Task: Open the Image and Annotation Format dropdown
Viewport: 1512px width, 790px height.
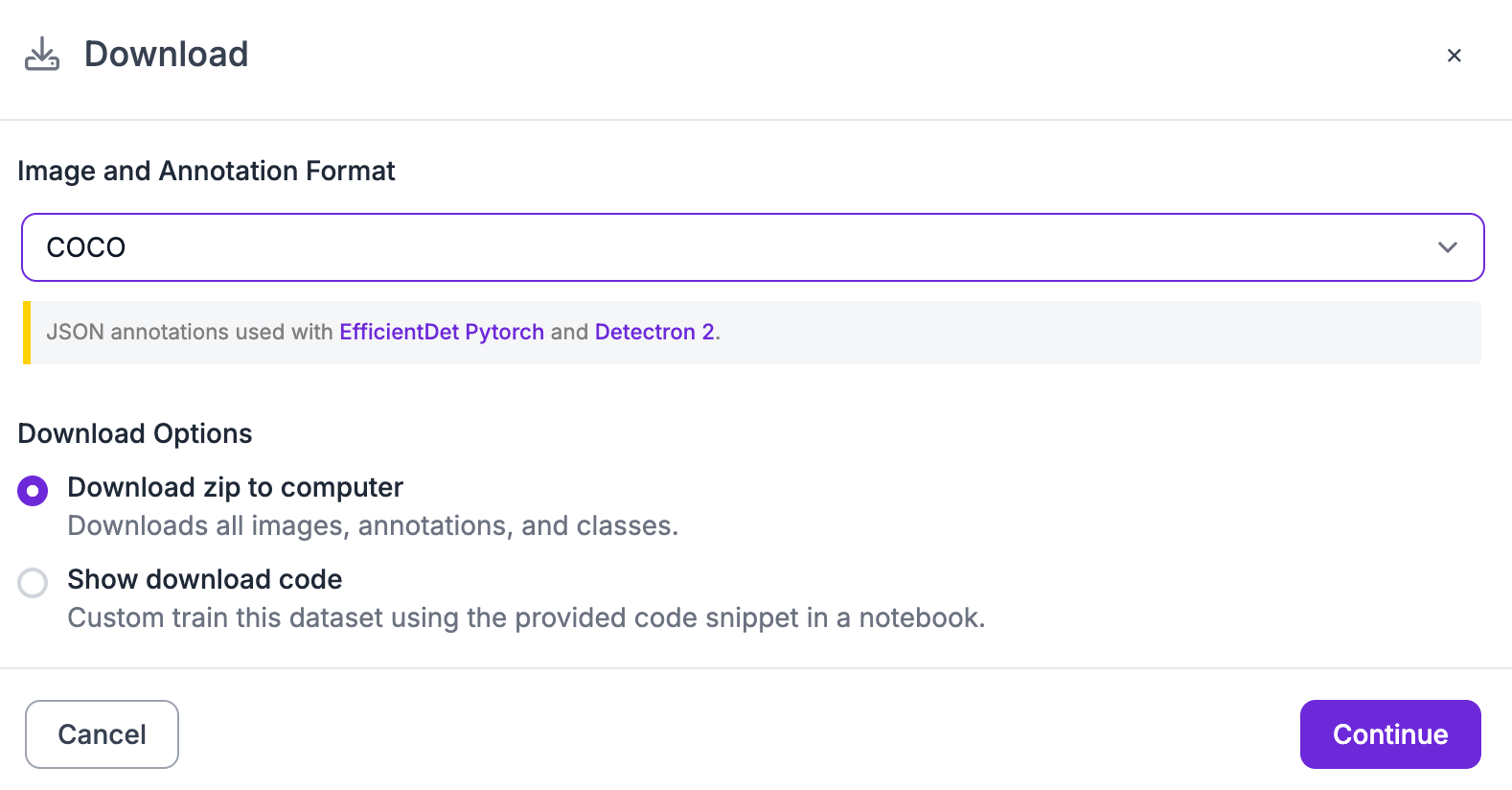Action: point(753,247)
